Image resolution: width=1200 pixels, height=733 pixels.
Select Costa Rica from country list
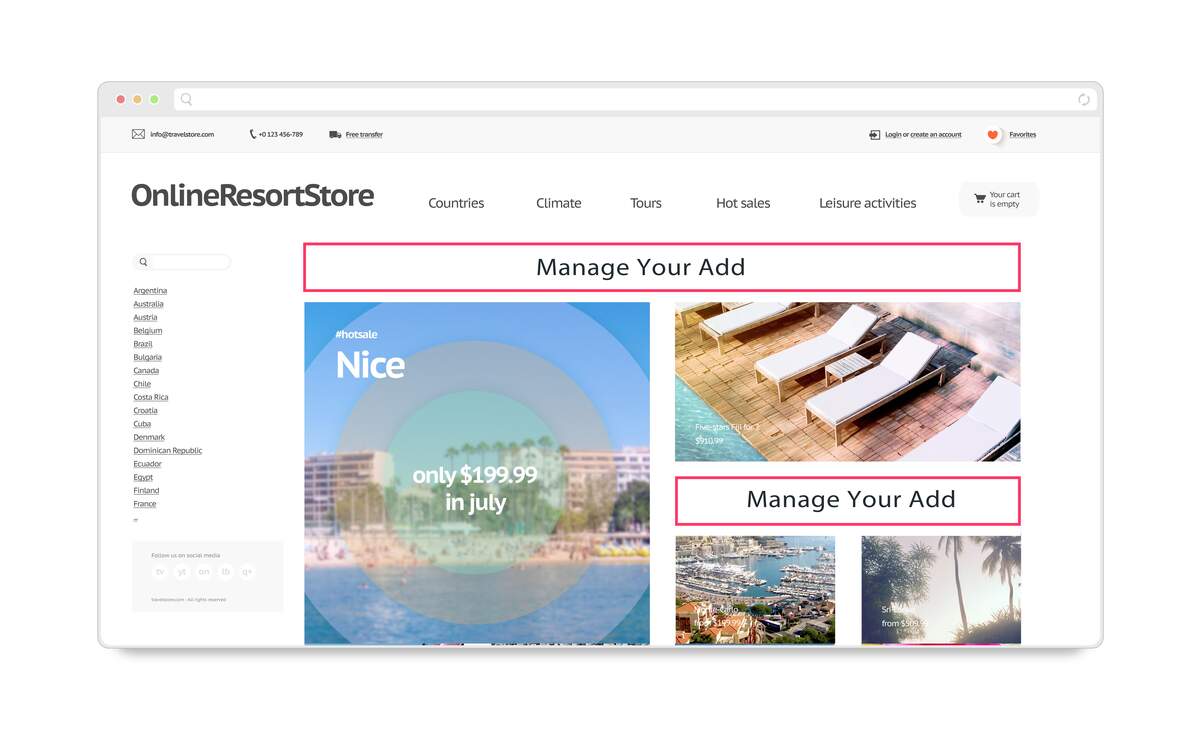coord(151,397)
